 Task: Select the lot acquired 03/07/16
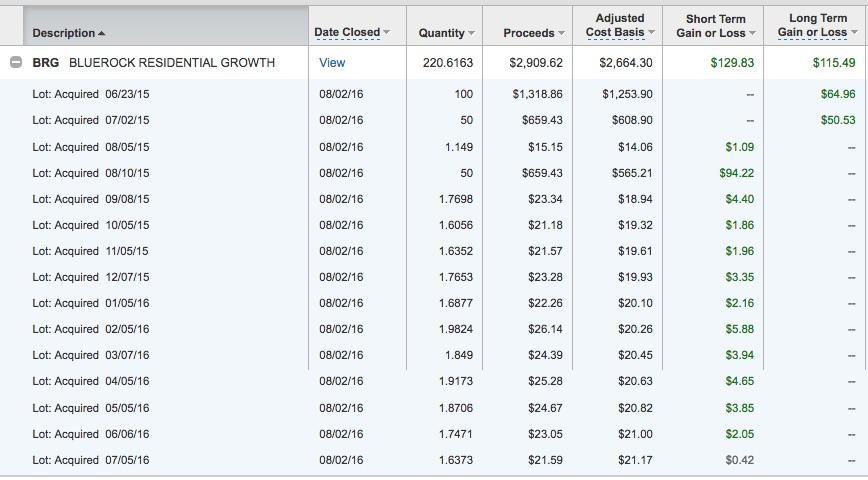(x=91, y=355)
